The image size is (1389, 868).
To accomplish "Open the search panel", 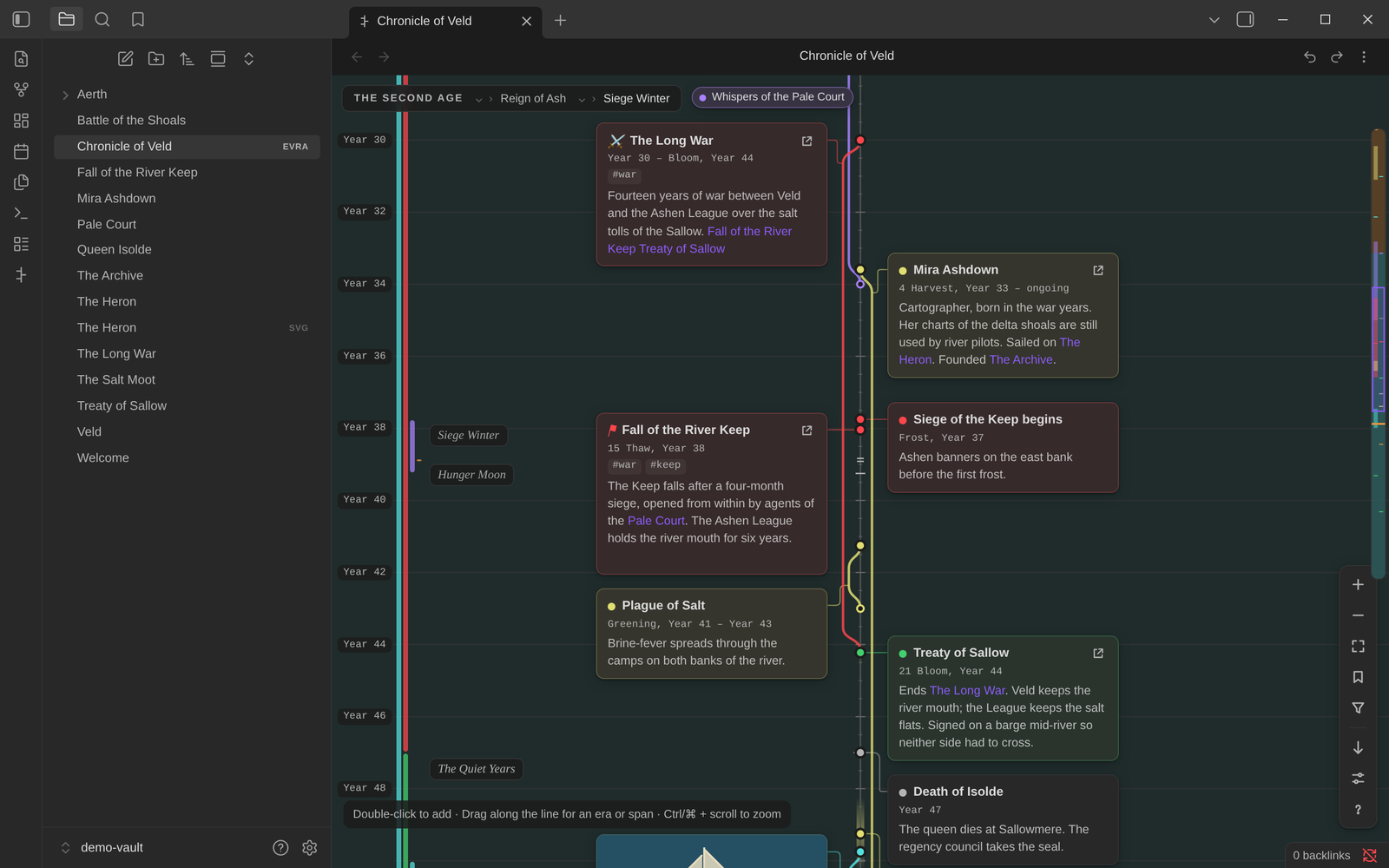I will [102, 19].
